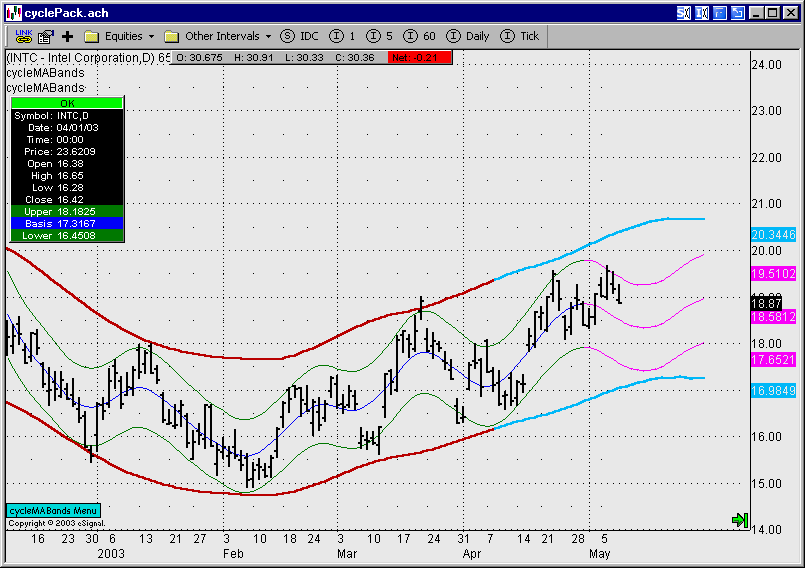The height and width of the screenshot is (568, 805).
Task: Switch to 60 minute interval
Action: [419, 36]
